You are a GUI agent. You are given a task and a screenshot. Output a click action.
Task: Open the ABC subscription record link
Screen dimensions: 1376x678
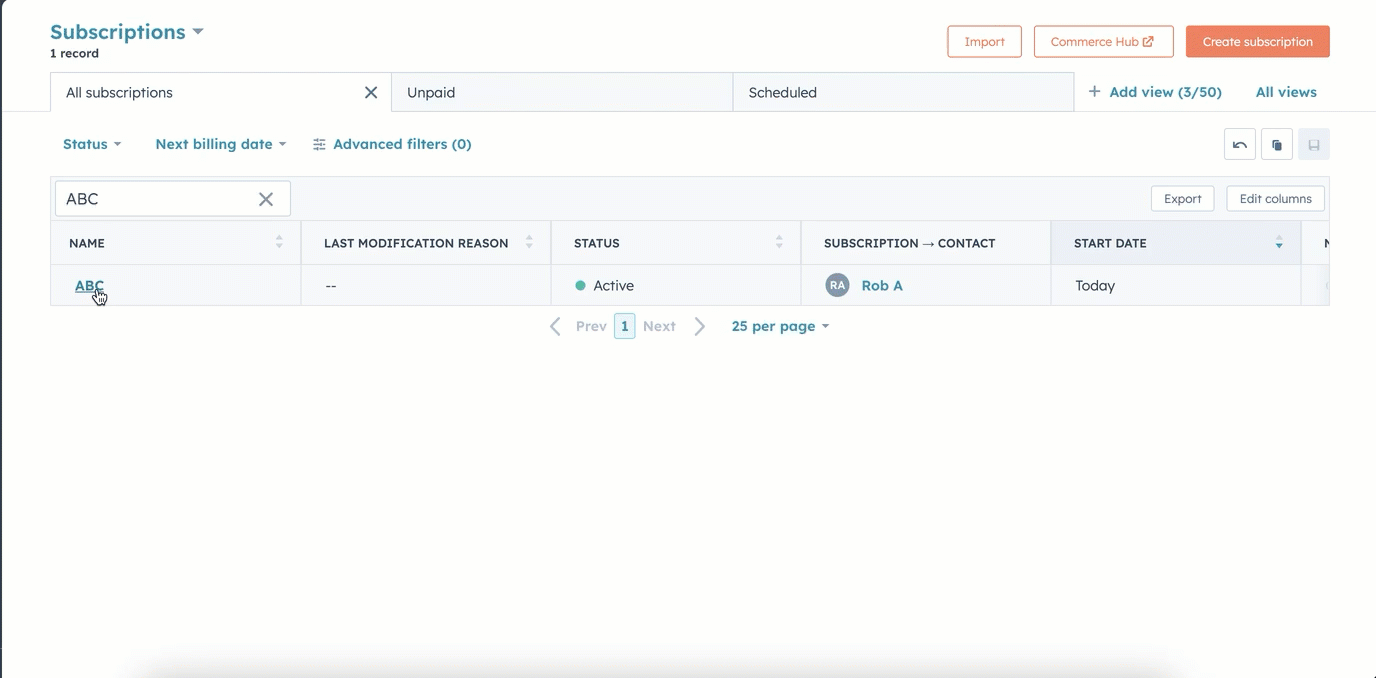[x=88, y=285]
